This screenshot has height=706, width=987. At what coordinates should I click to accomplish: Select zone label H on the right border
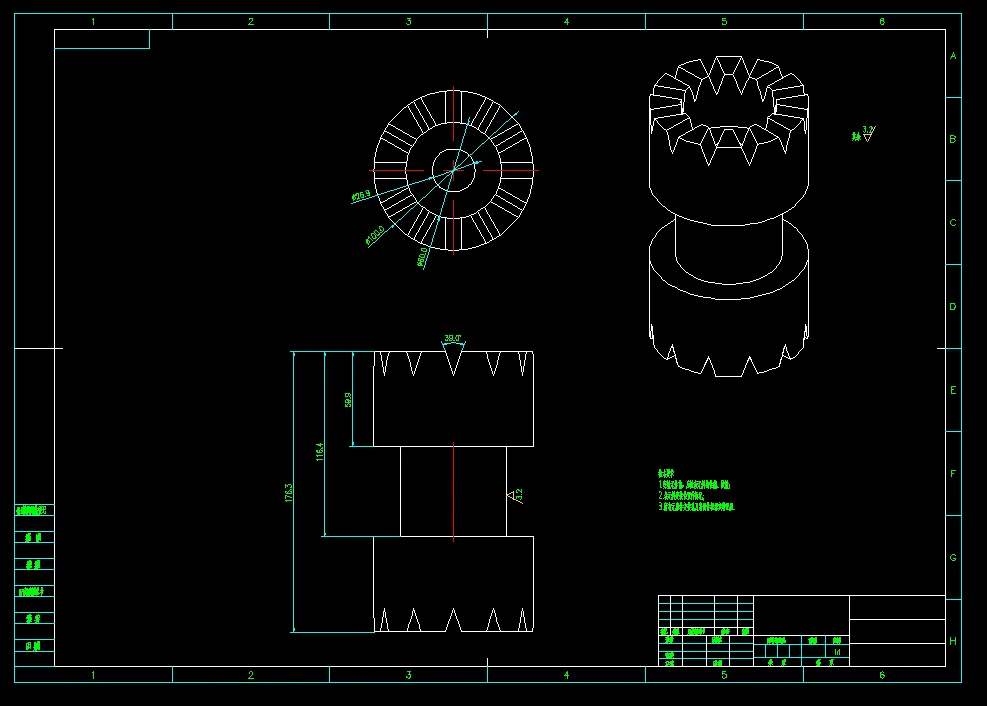point(953,641)
